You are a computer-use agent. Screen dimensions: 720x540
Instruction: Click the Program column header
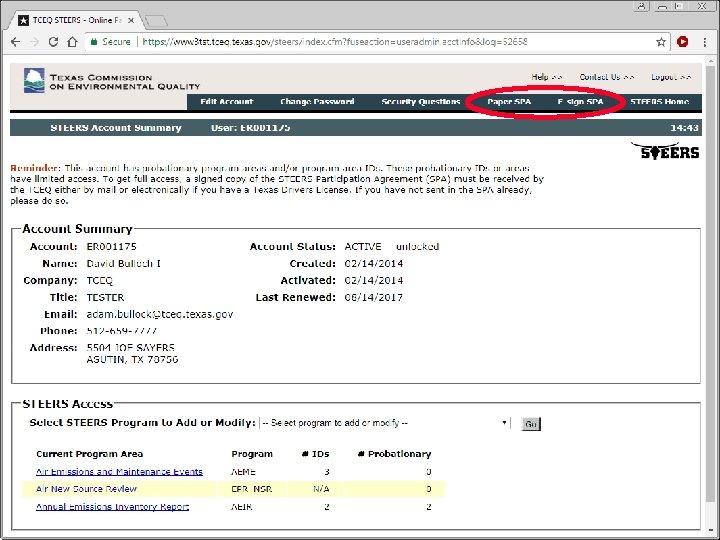coord(252,454)
